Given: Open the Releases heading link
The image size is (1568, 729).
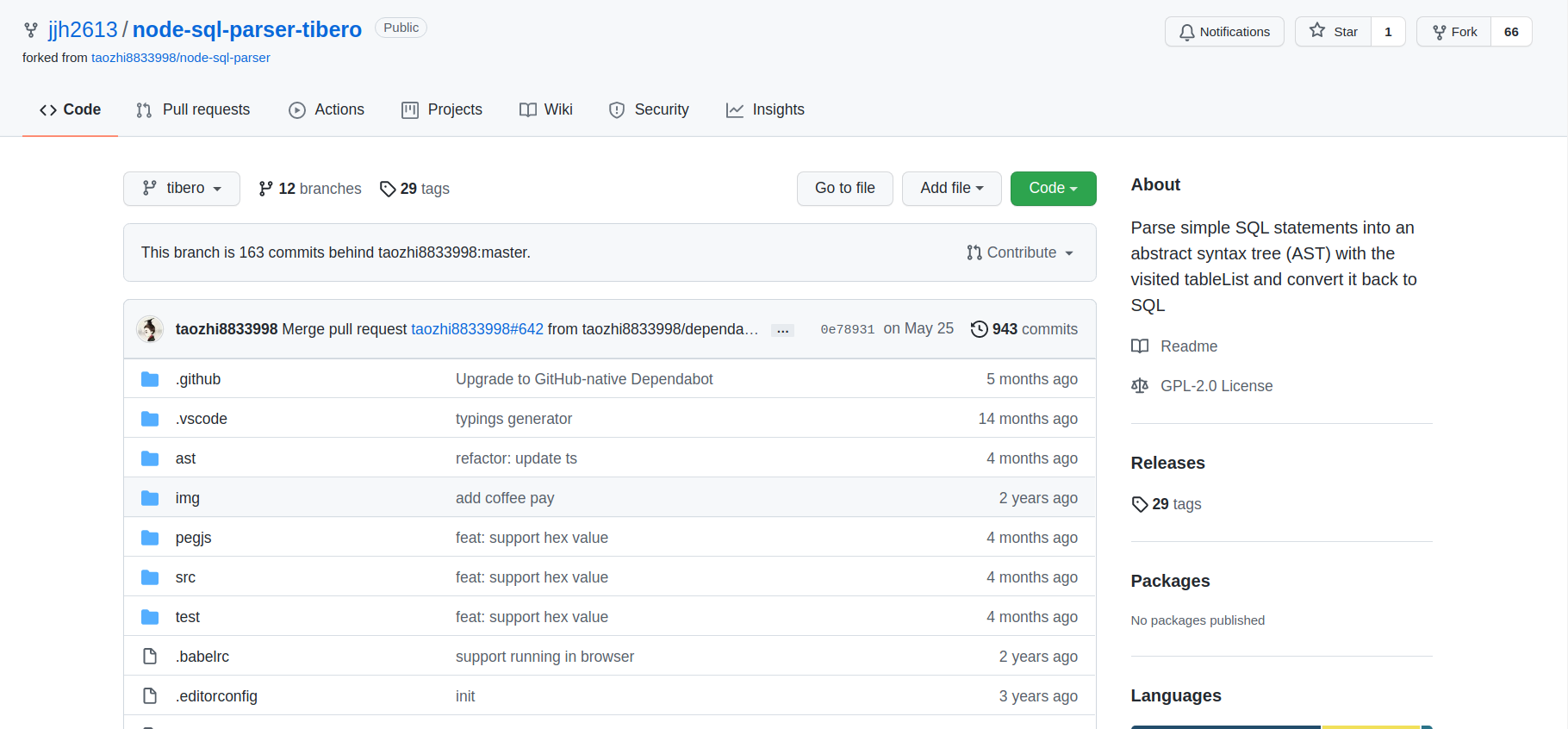Looking at the screenshot, I should 1167,463.
